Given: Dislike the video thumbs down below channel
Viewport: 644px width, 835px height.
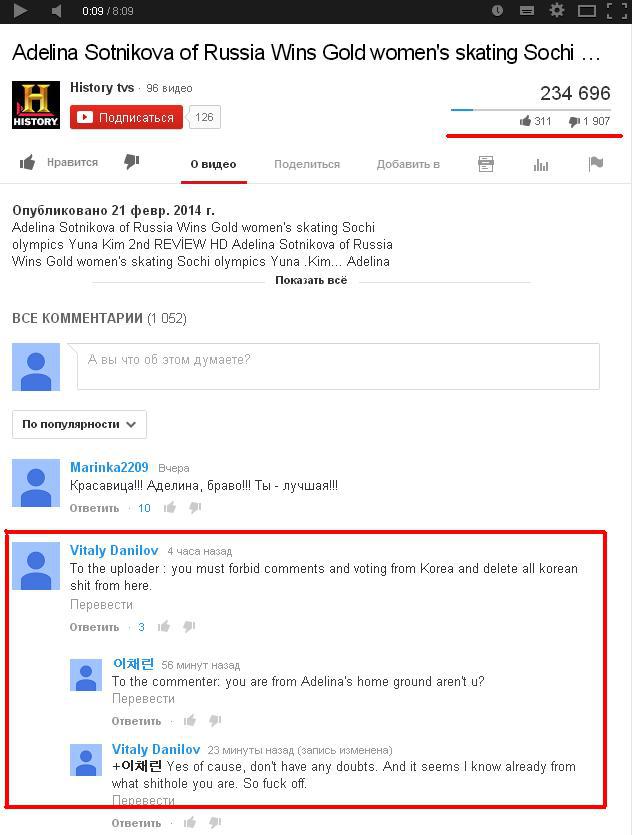Looking at the screenshot, I should tap(132, 161).
